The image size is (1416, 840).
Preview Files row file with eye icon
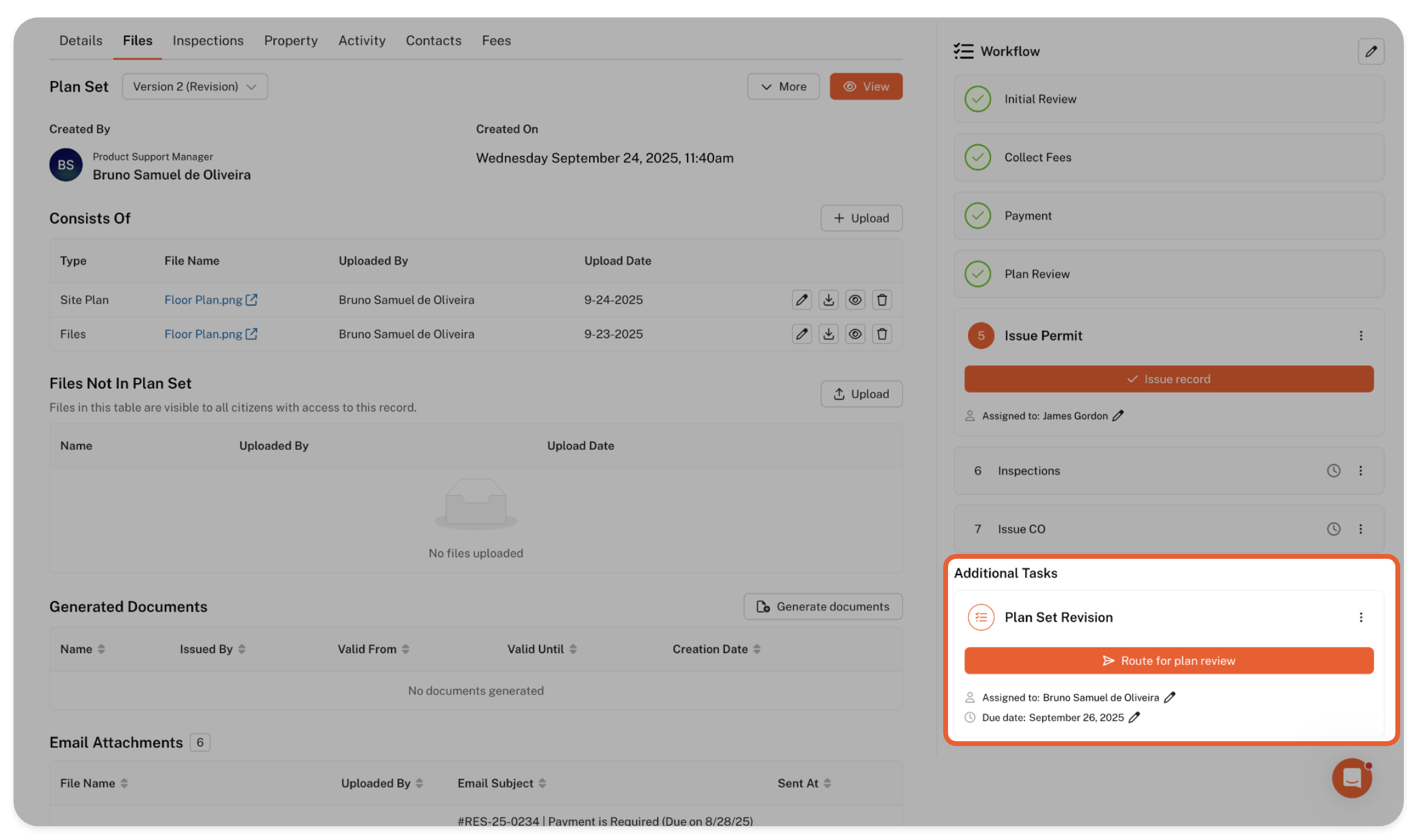coord(855,334)
